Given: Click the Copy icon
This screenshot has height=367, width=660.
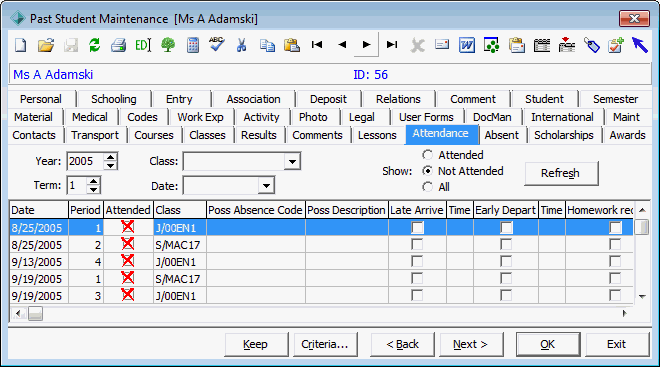Looking at the screenshot, I should point(267,45).
